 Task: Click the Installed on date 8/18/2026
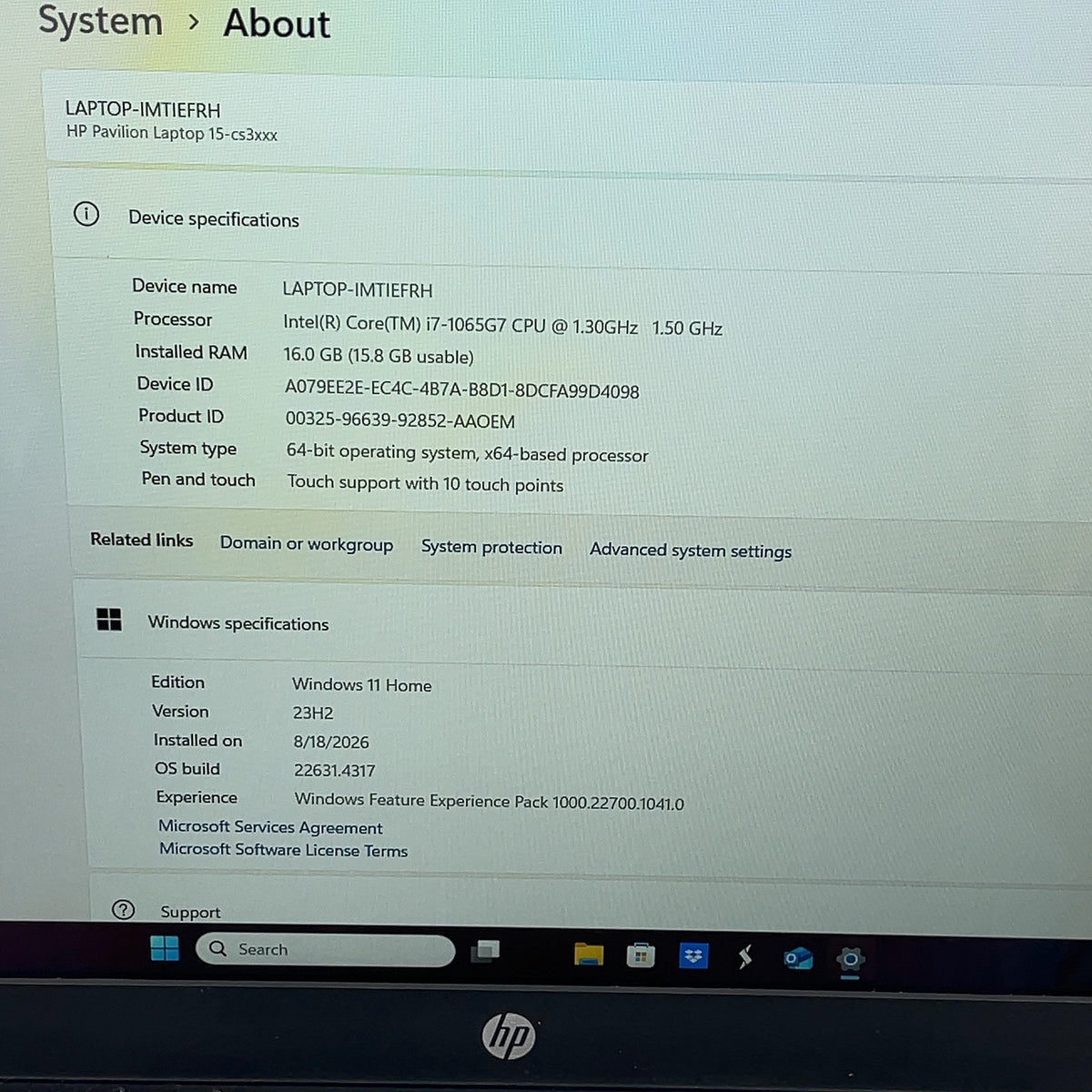coord(331,743)
